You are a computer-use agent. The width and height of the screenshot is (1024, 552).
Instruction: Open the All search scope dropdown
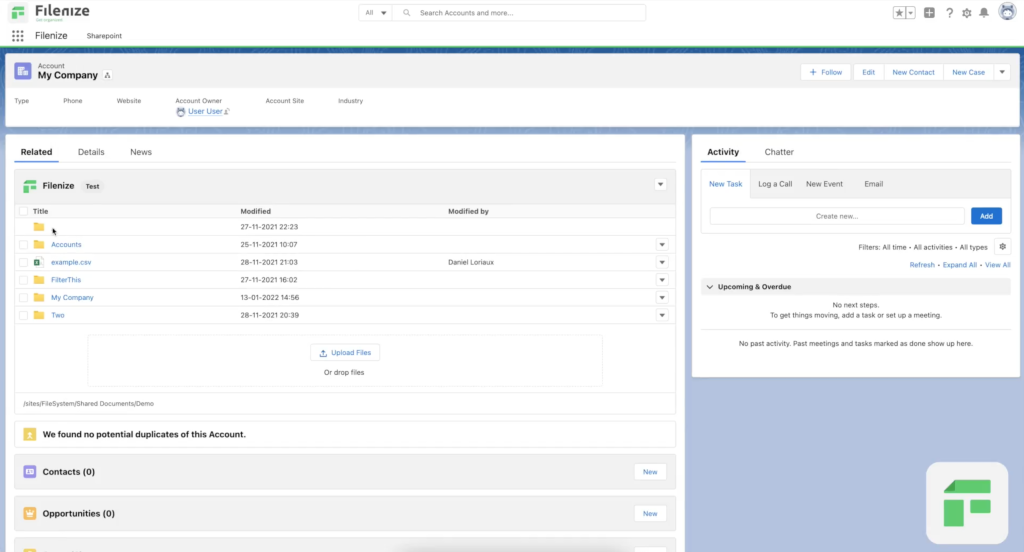click(376, 12)
